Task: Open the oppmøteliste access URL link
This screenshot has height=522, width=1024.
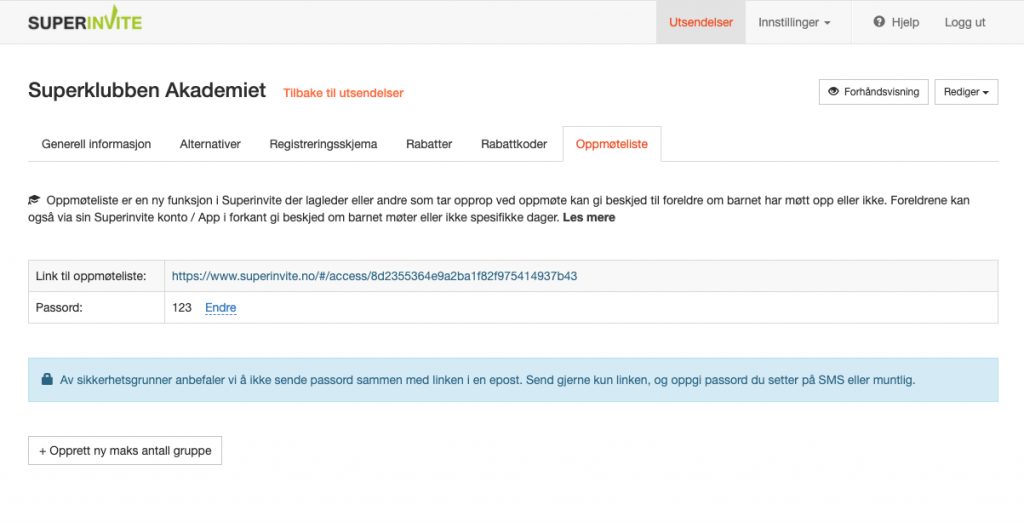Action: click(374, 276)
